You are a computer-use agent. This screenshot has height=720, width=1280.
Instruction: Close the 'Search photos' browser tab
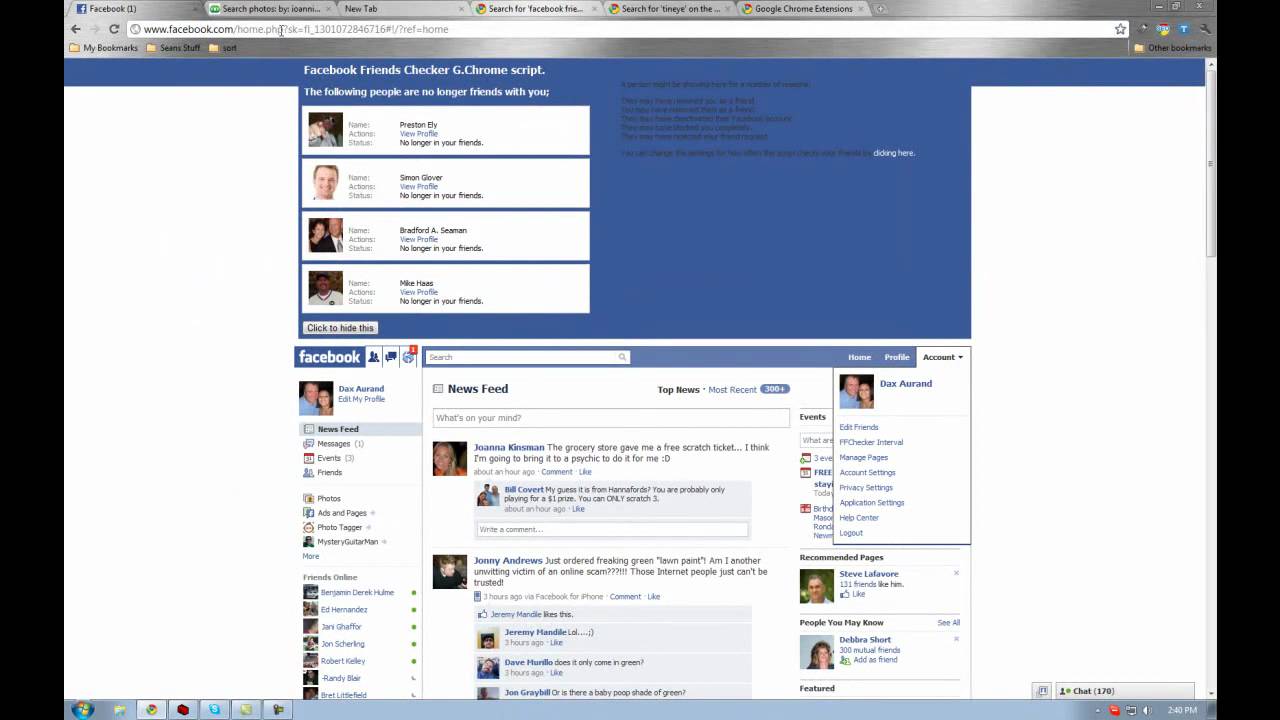[x=328, y=9]
